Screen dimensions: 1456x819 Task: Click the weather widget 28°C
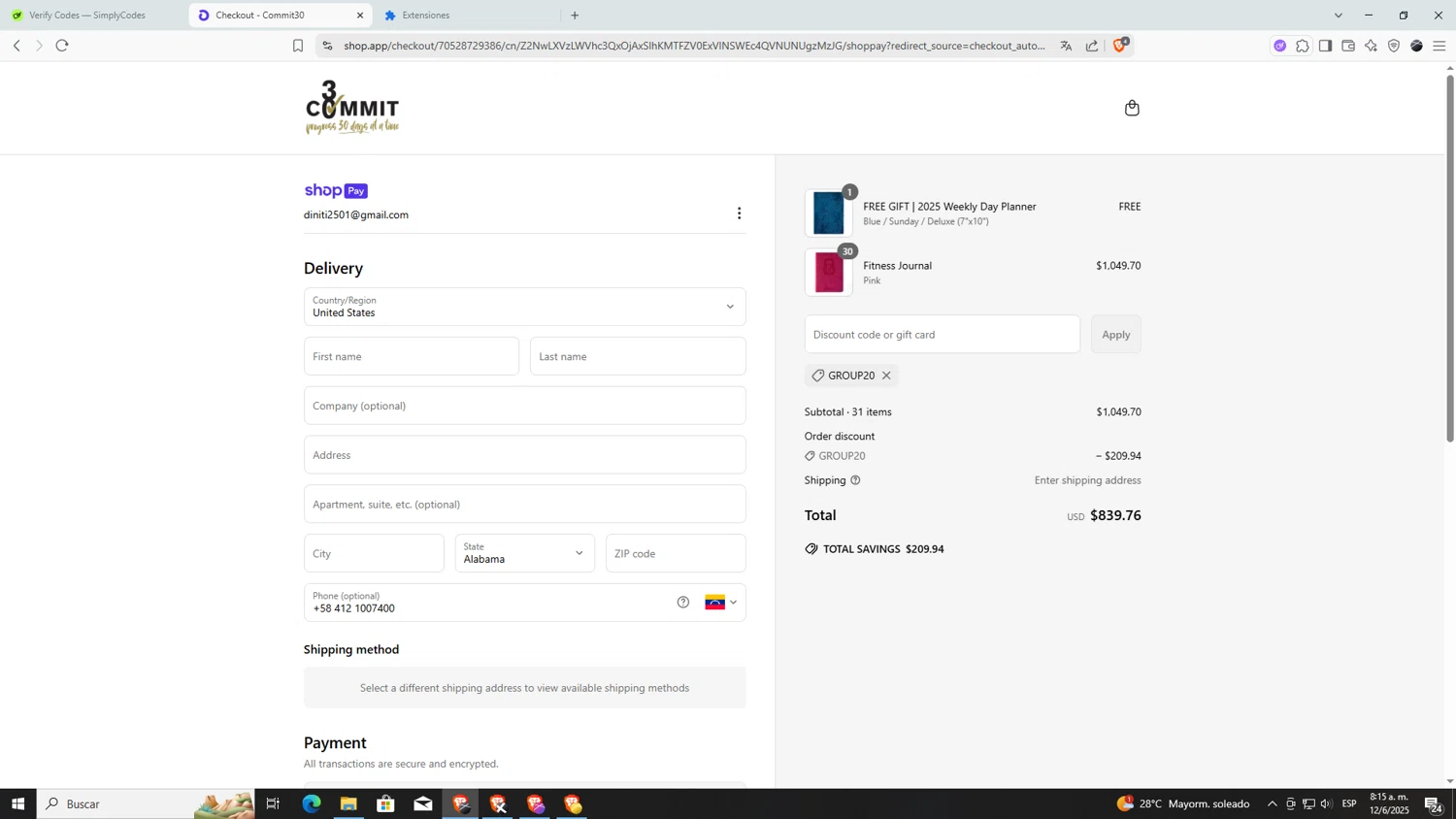(1183, 803)
